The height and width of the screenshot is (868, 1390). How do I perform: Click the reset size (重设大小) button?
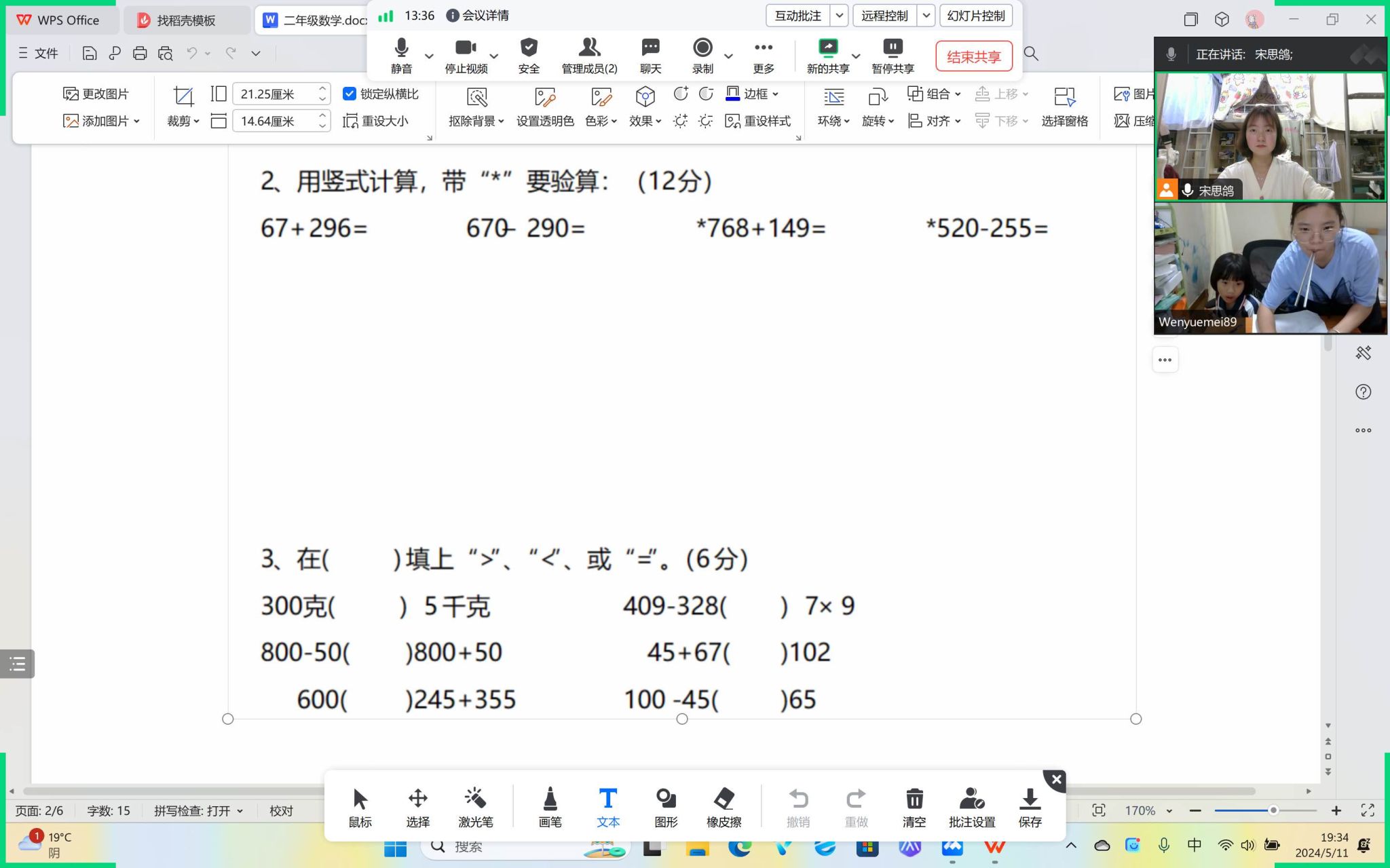point(376,121)
